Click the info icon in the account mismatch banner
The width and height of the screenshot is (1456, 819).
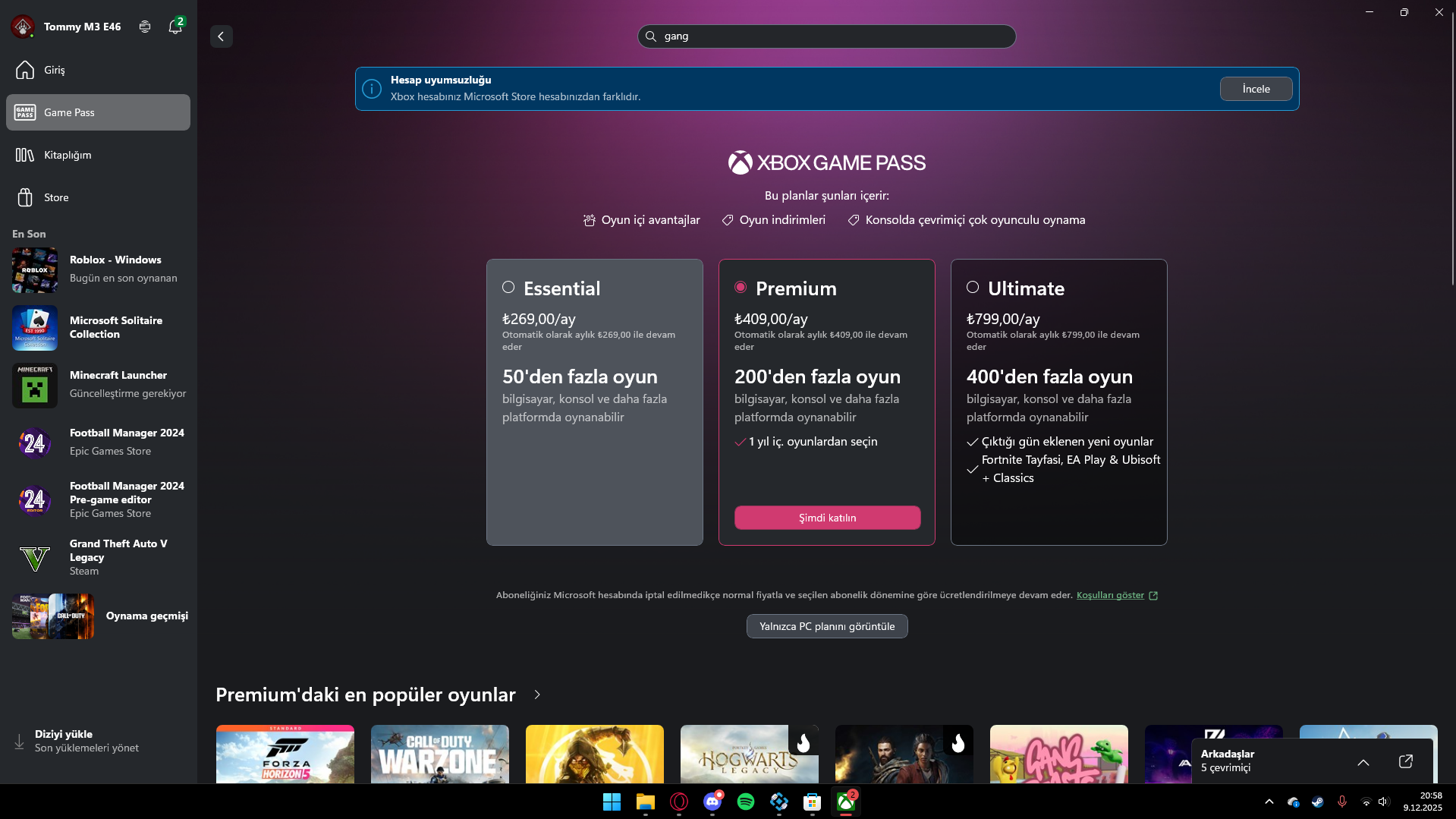(372, 89)
